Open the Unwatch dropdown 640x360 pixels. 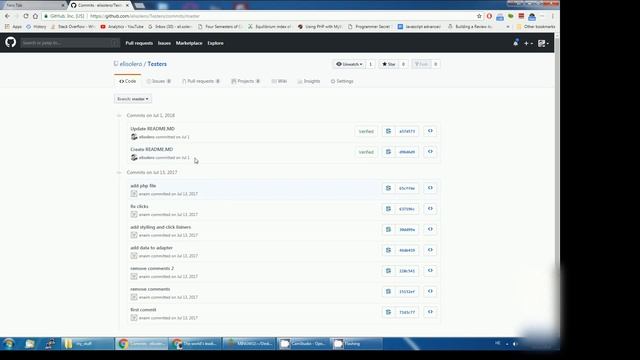point(349,64)
